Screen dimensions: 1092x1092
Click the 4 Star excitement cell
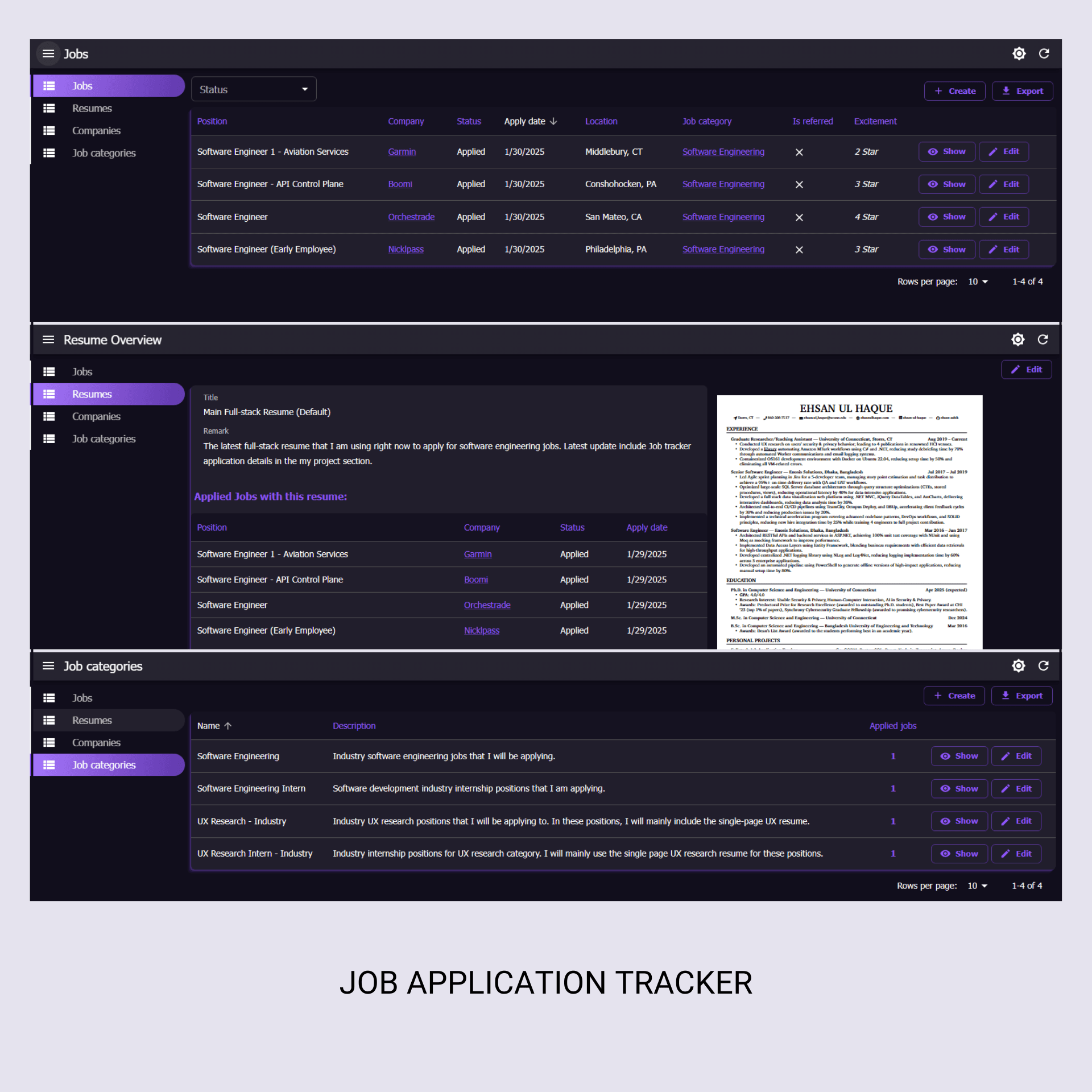coord(866,217)
